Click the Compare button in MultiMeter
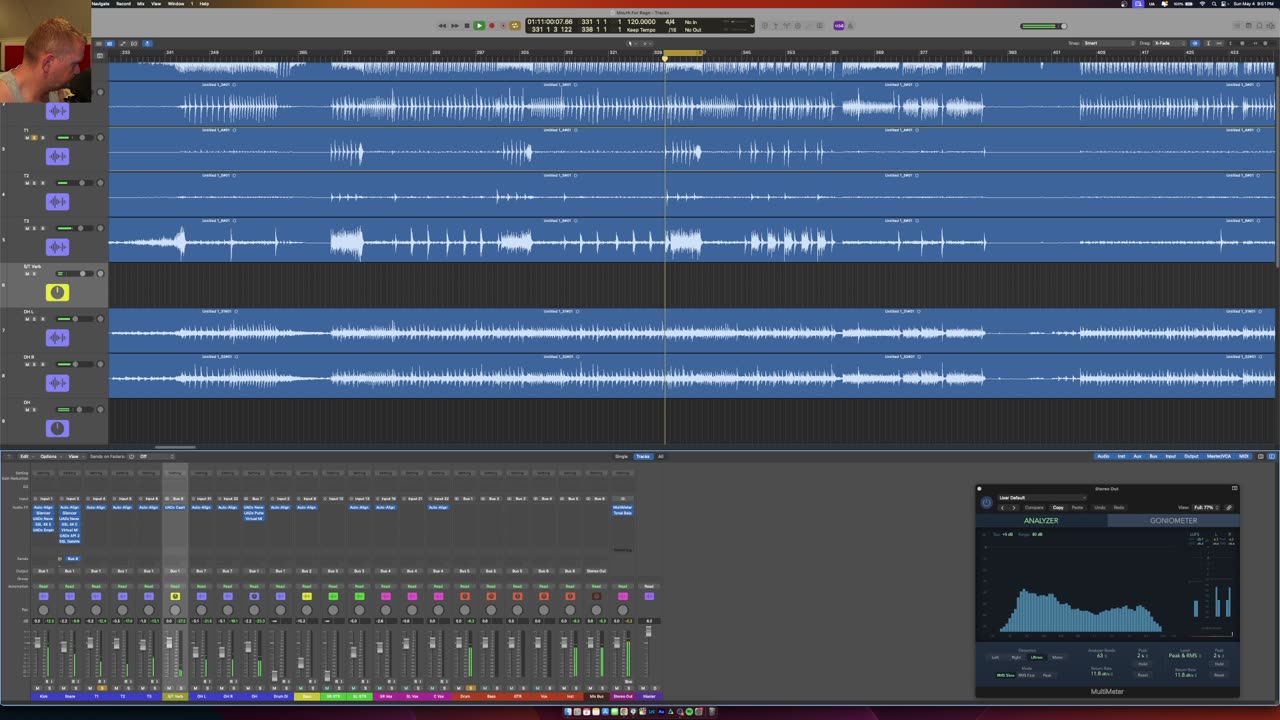This screenshot has width=1280, height=720. tap(1034, 508)
